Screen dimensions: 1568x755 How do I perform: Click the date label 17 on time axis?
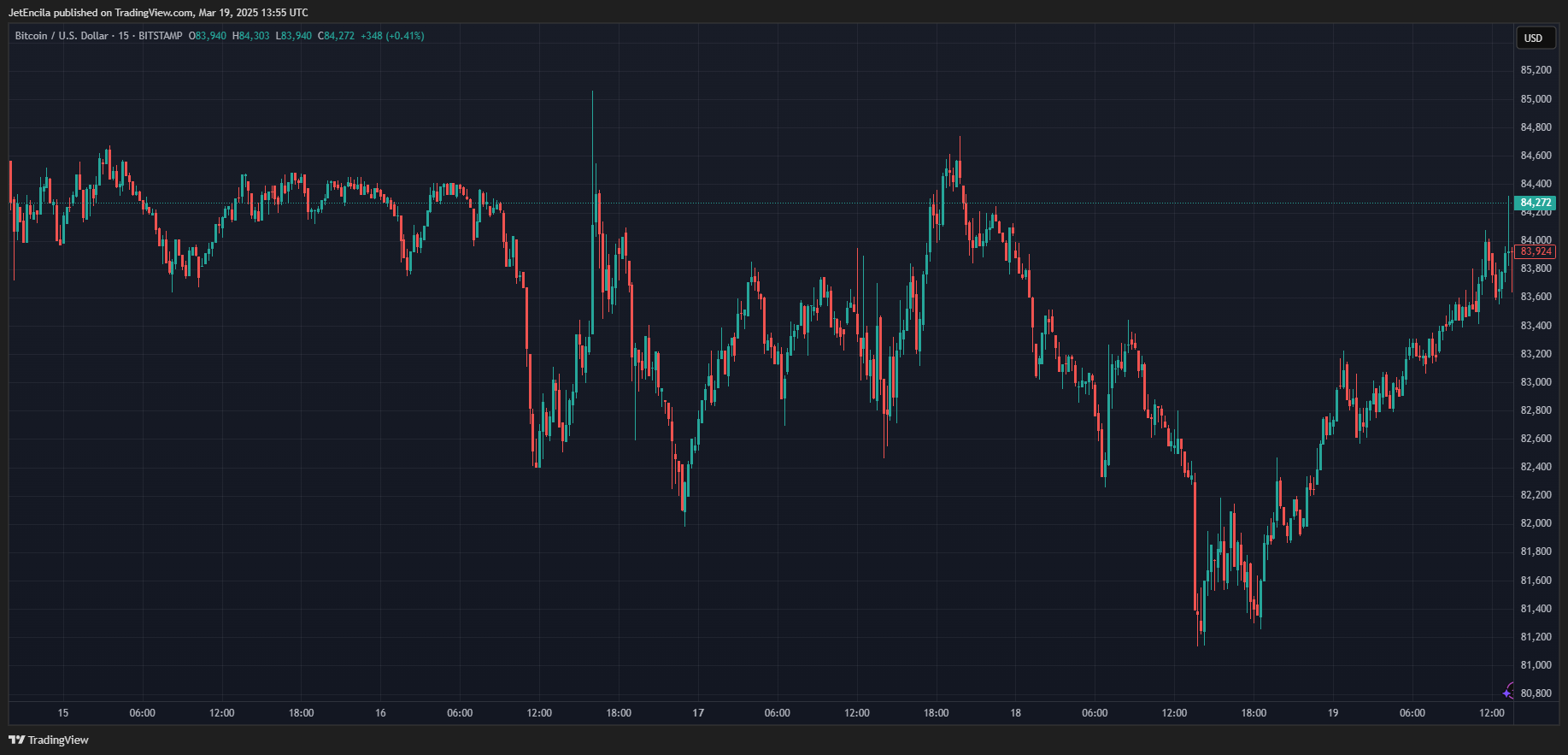698,713
